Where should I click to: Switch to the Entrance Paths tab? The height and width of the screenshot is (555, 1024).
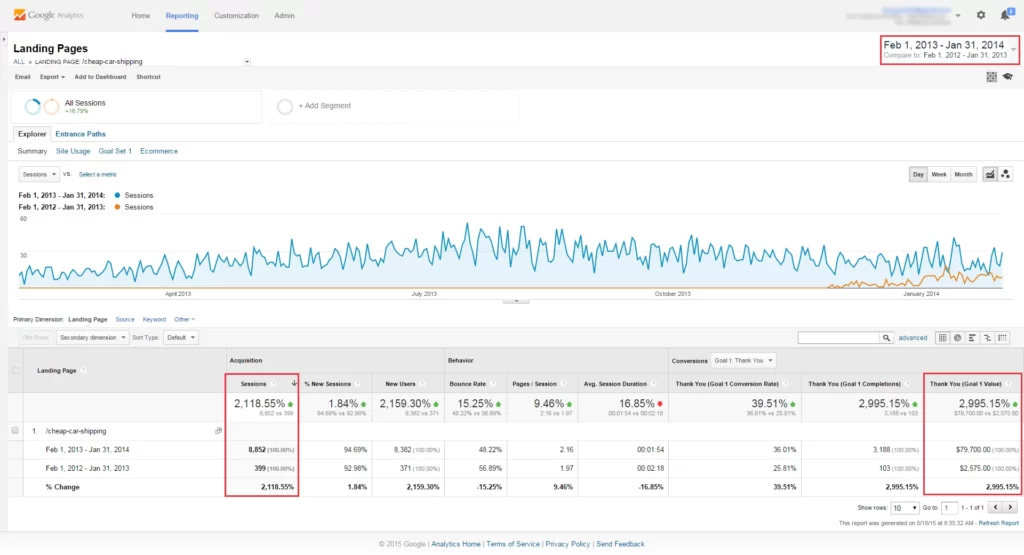click(x=80, y=134)
